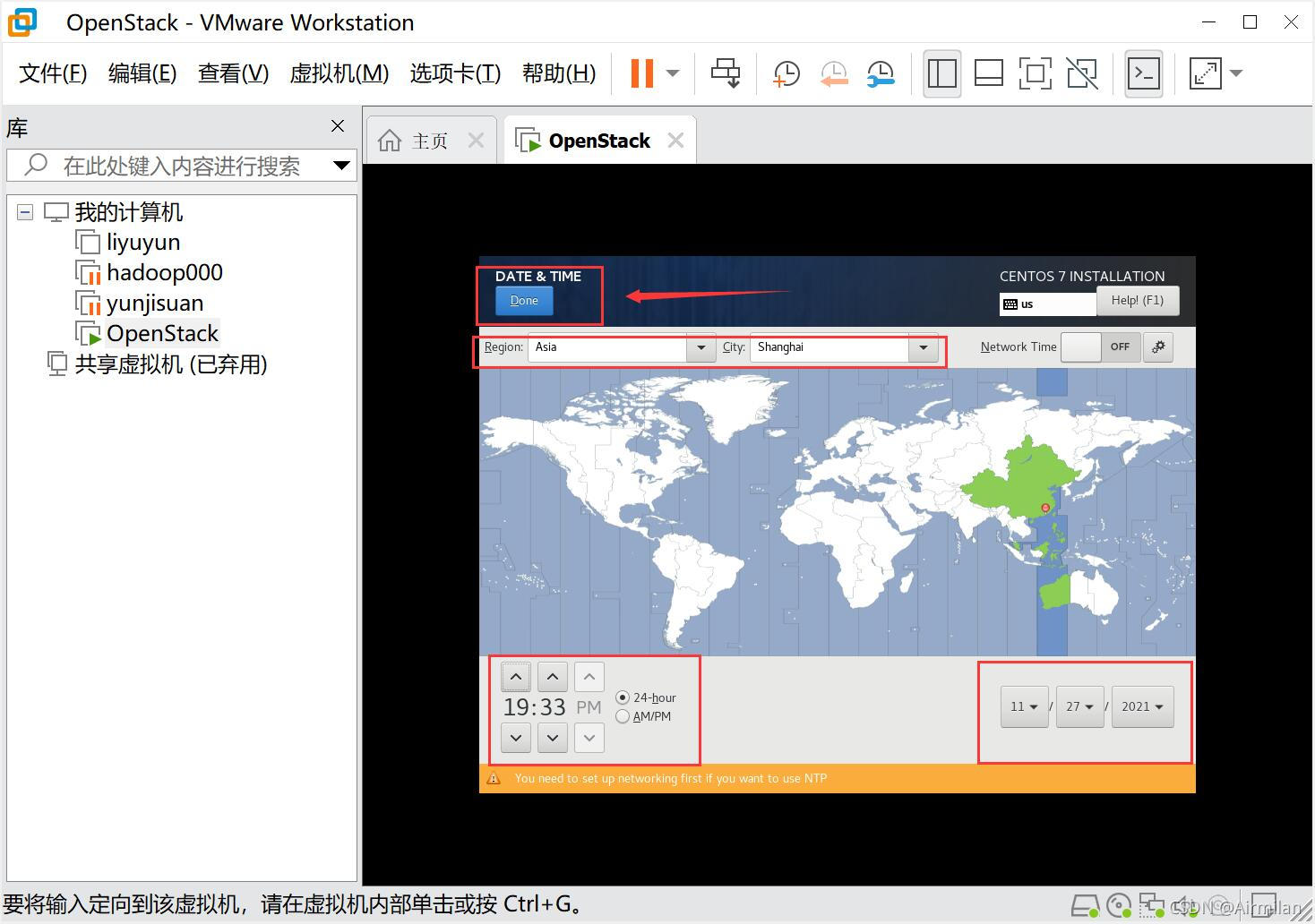Image resolution: width=1315 pixels, height=924 pixels.
Task: Click the VMware Workstation title bar logo
Action: (22, 22)
